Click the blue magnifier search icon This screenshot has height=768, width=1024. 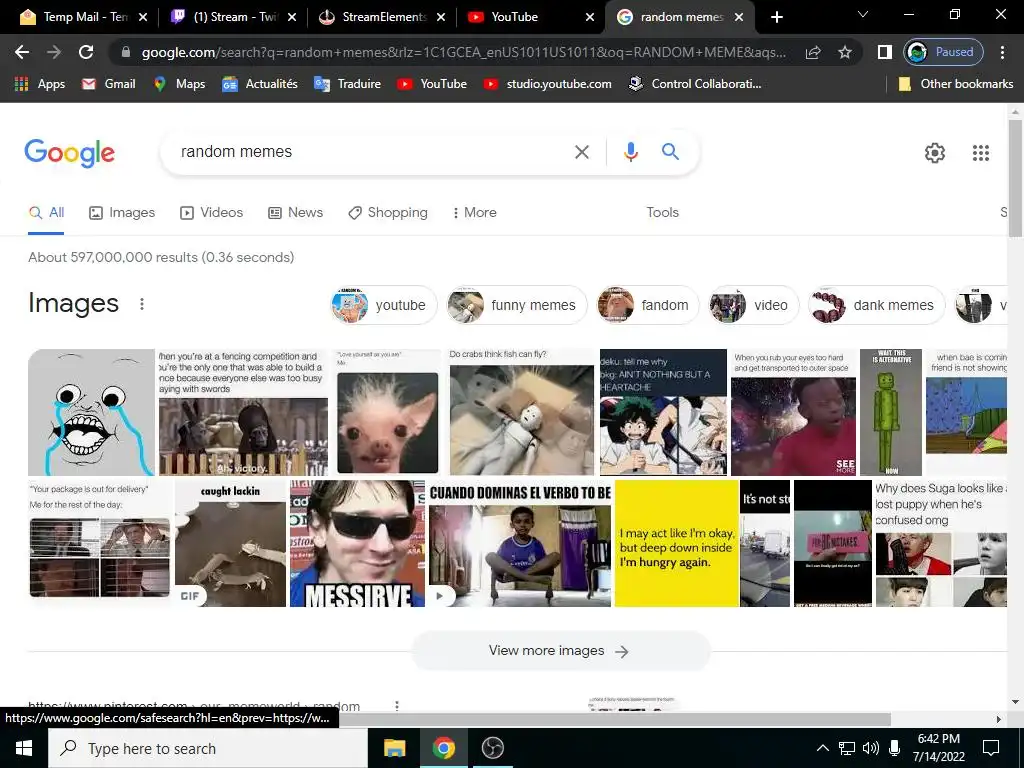pyautogui.click(x=670, y=152)
